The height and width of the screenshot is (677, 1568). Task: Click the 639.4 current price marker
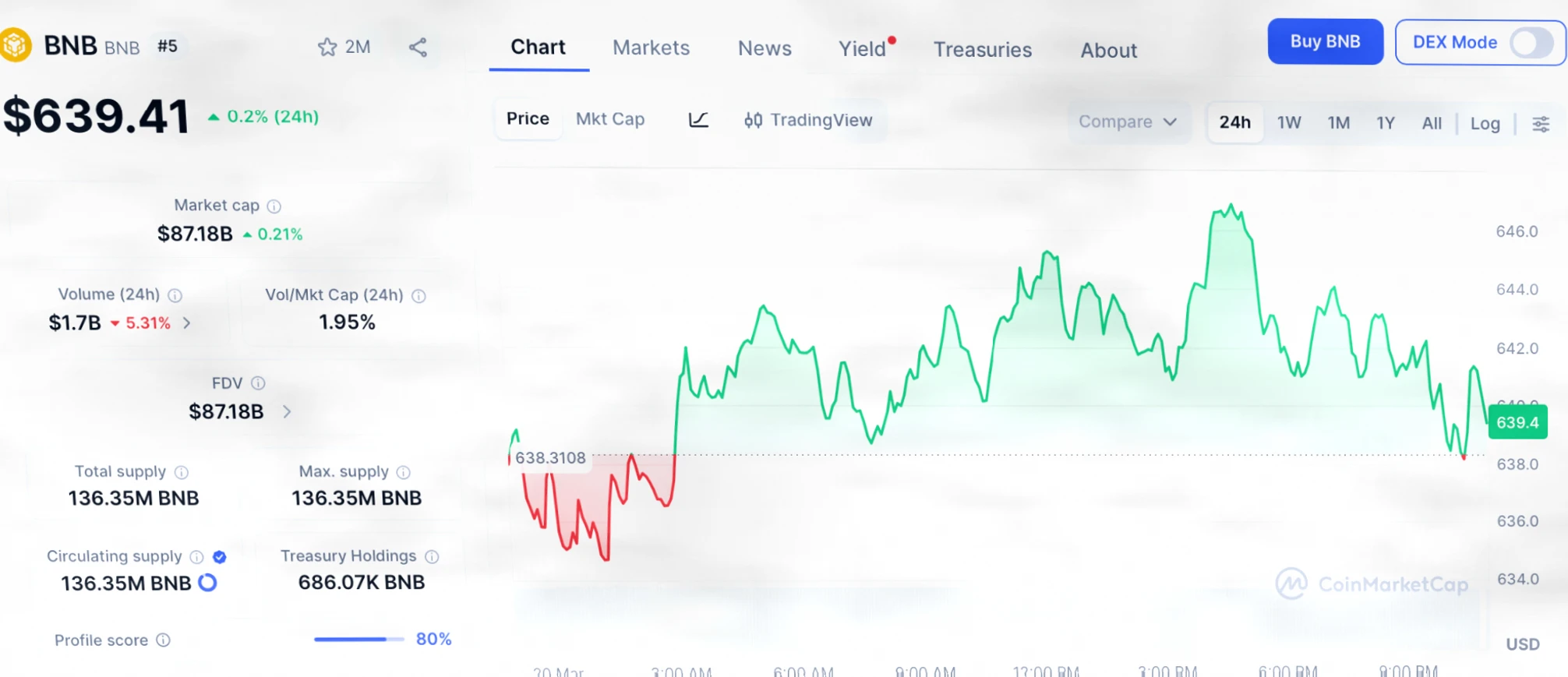click(1517, 422)
